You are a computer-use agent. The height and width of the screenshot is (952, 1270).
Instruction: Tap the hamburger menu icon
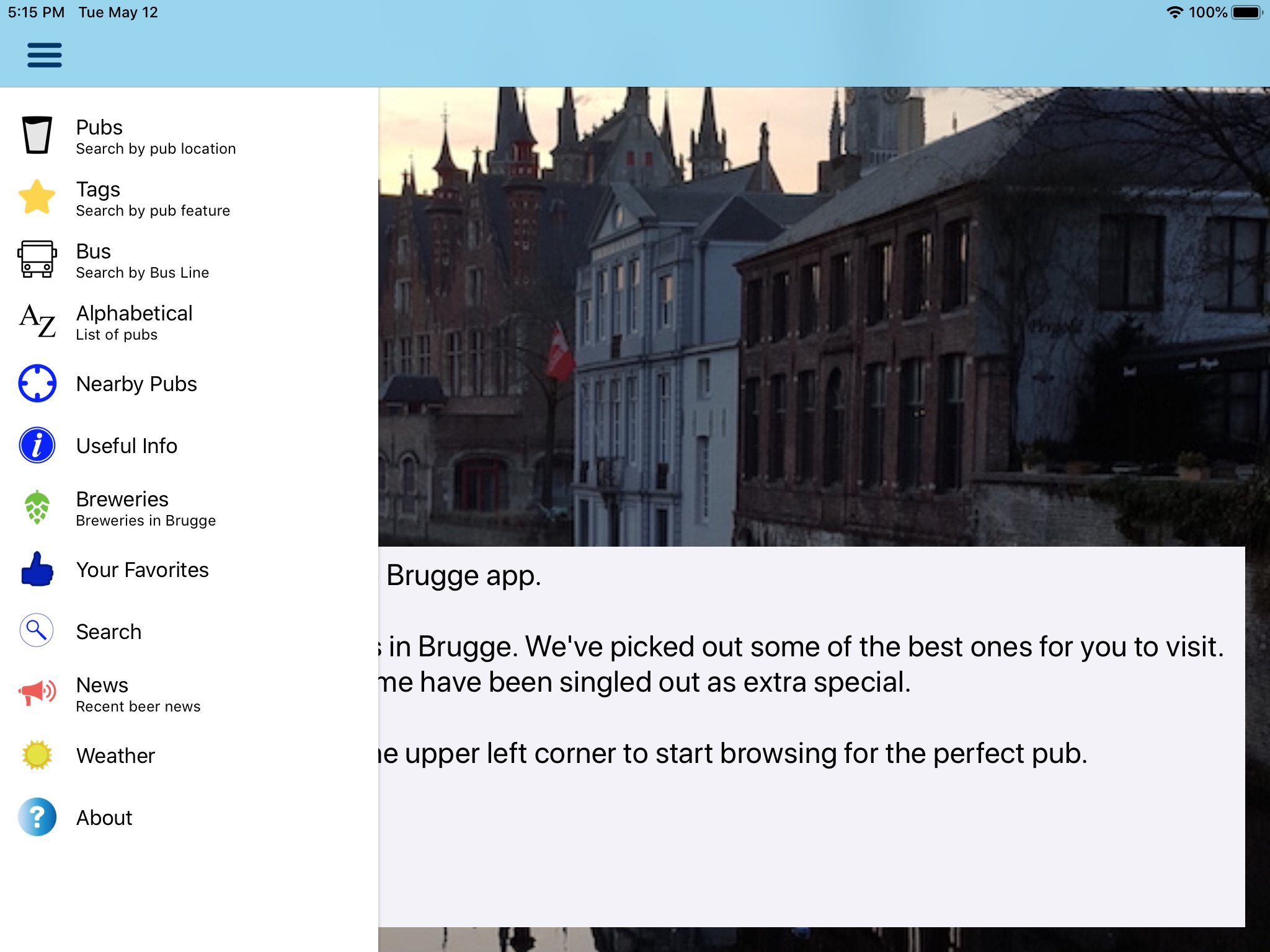(x=45, y=55)
